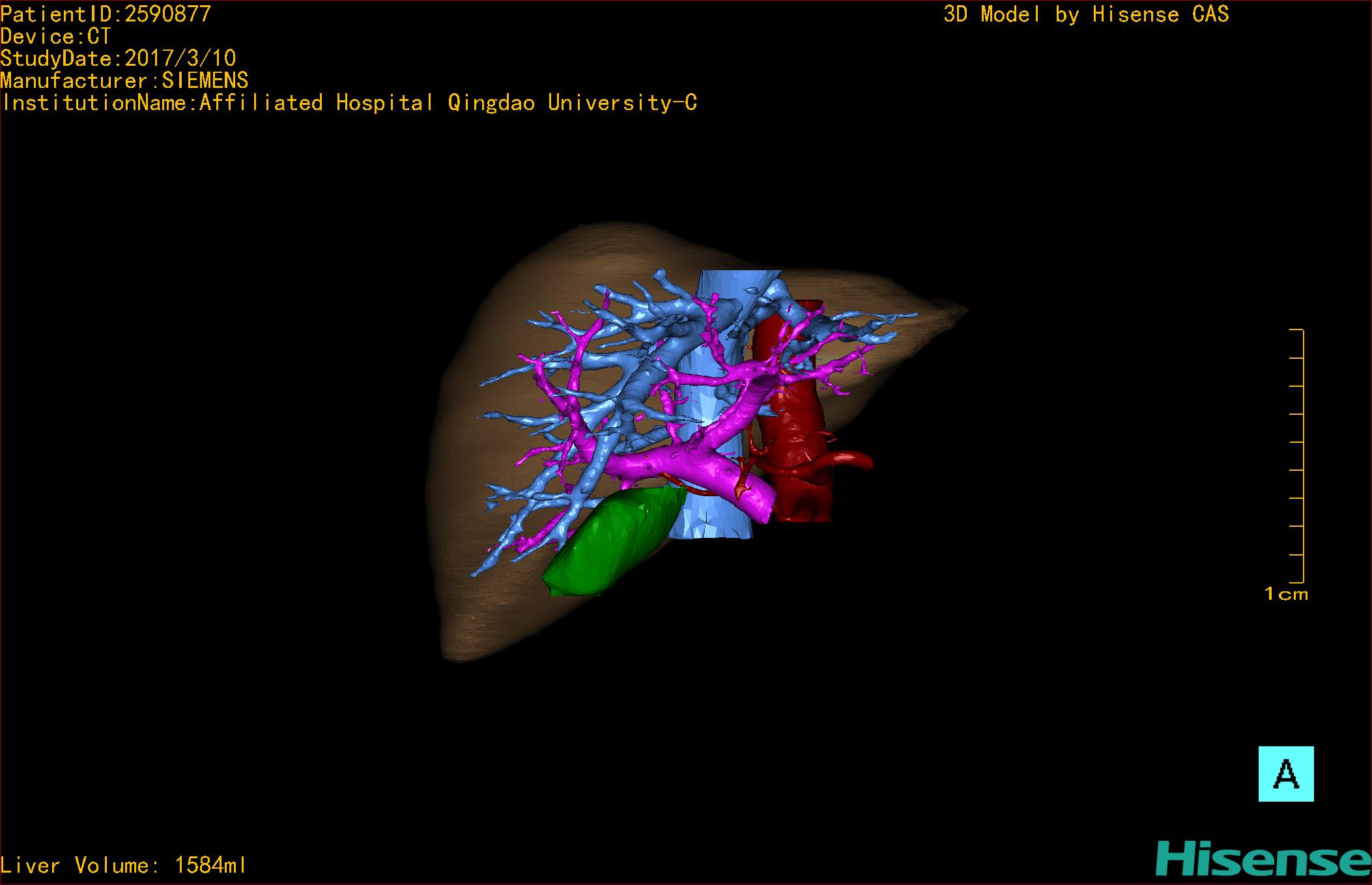
Task: Click the InstitutionName text line
Action: [x=349, y=103]
